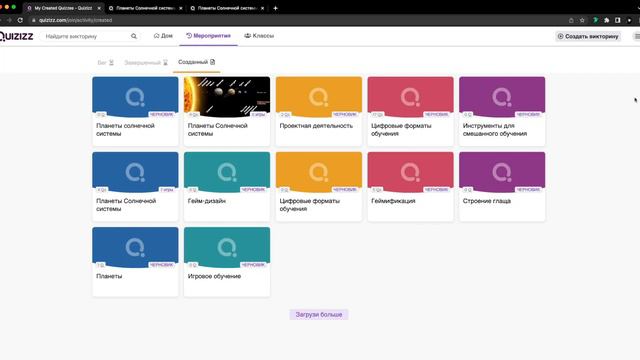This screenshot has width=640, height=360.
Task: Switch to the Созданный tab
Action: pos(196,62)
